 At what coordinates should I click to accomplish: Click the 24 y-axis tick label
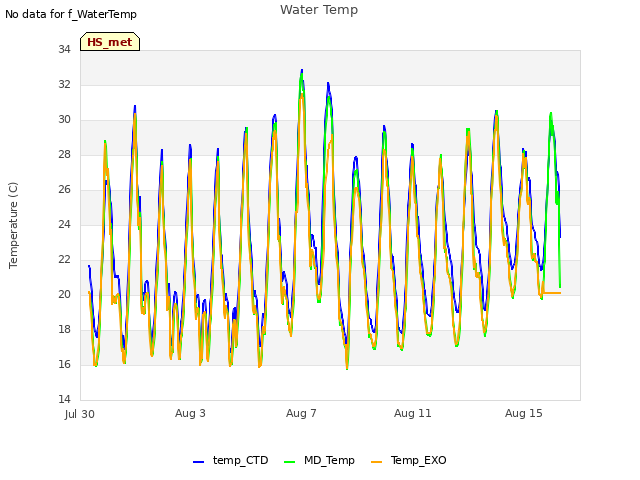pos(64,224)
